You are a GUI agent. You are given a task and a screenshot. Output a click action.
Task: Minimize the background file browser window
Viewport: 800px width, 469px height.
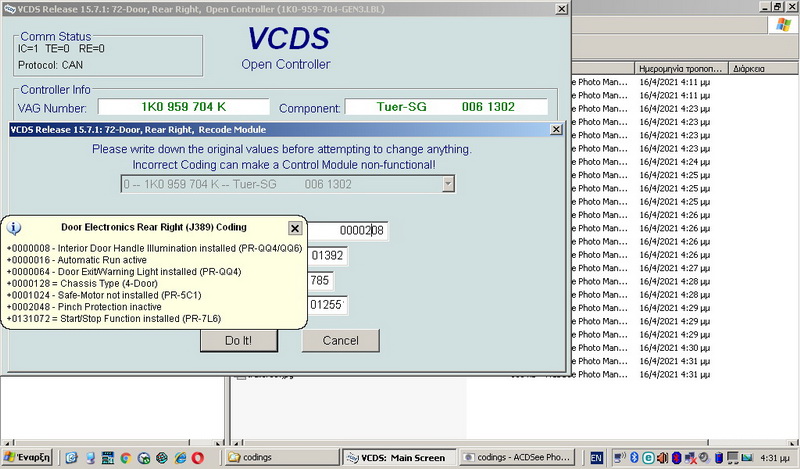click(765, 7)
